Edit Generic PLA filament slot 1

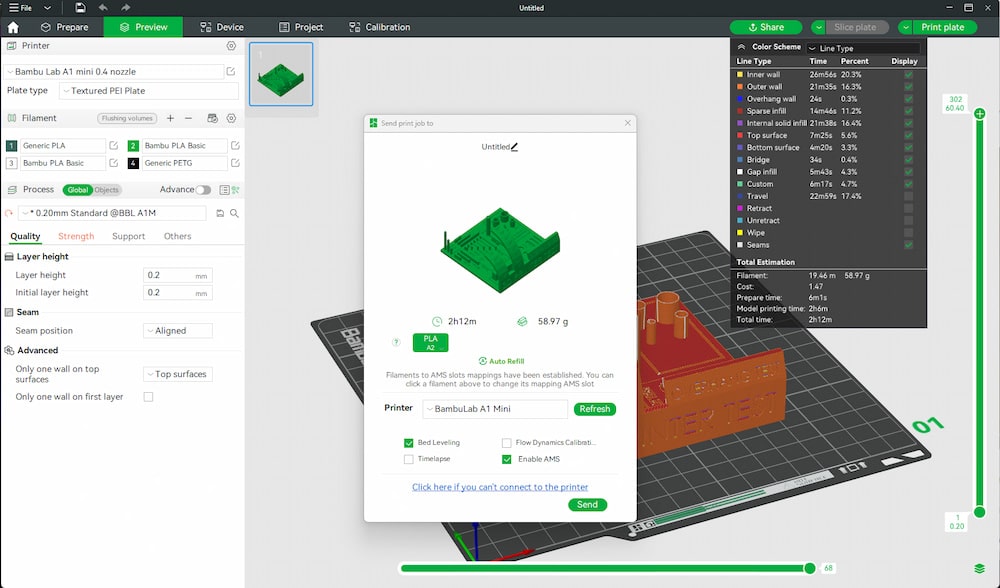tap(114, 145)
